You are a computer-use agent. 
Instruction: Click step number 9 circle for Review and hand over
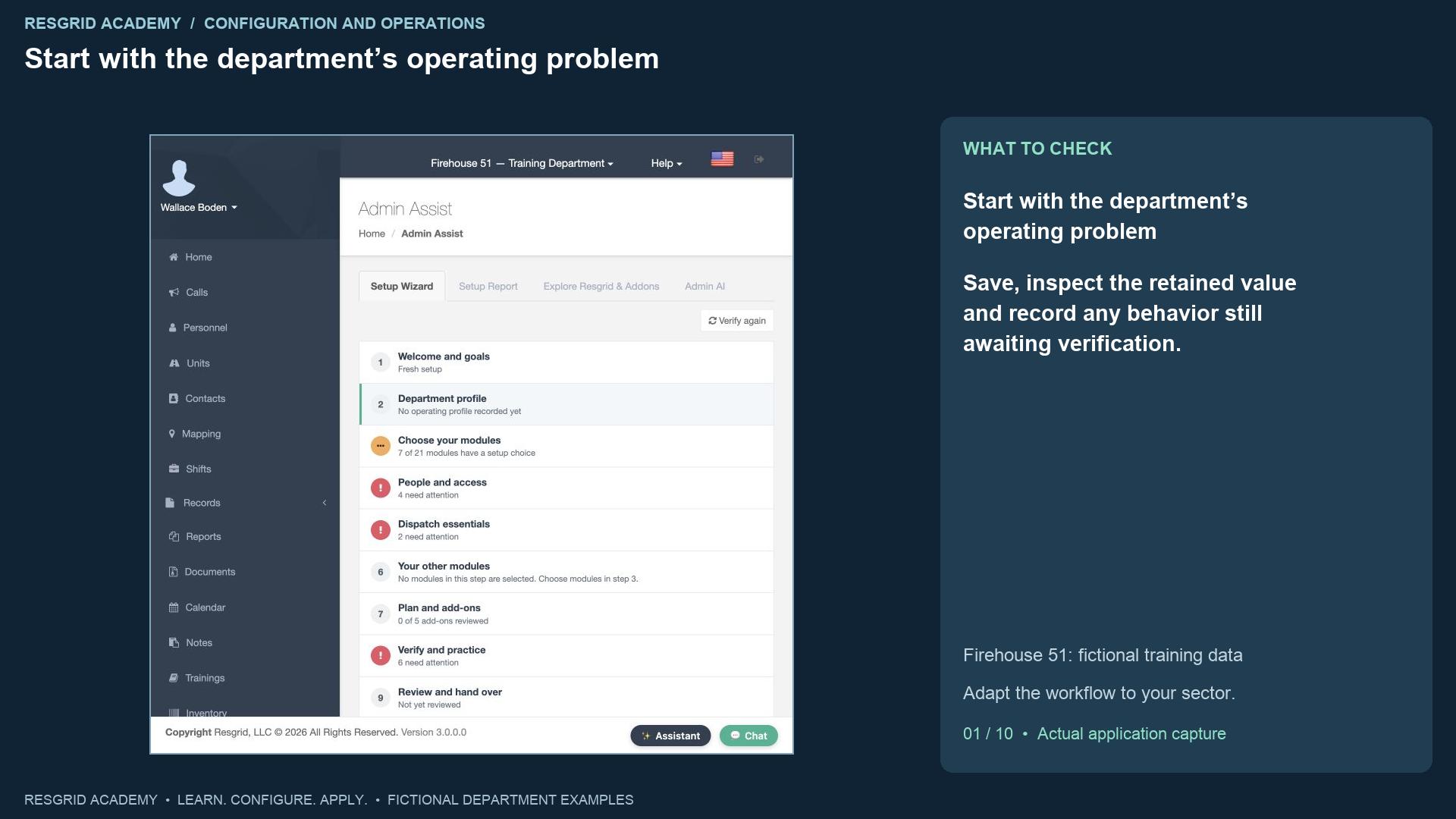[381, 698]
